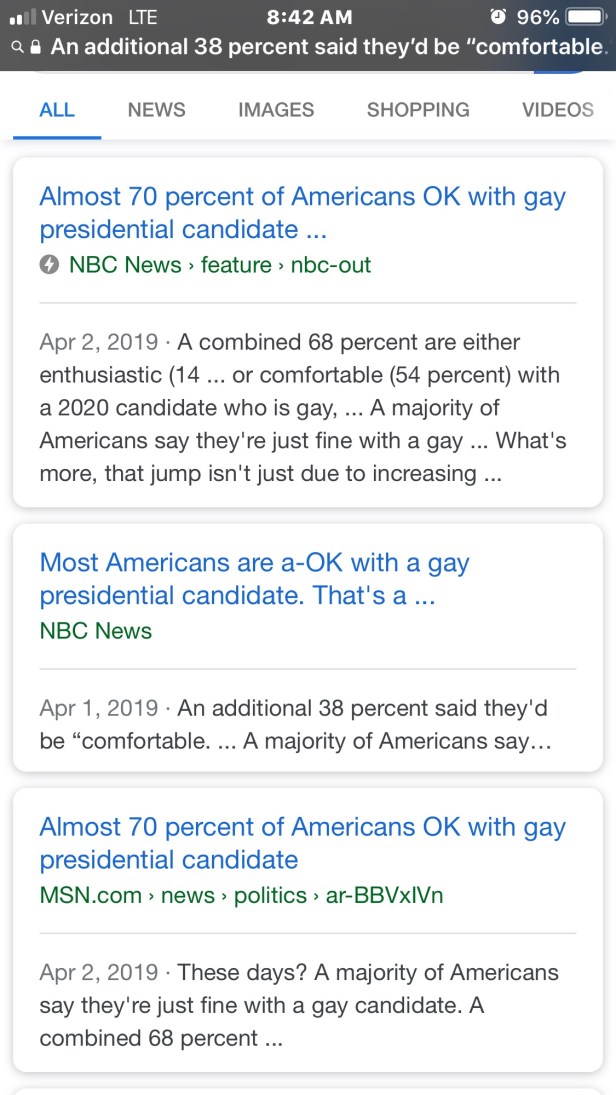Tap the battery icon in status bar
616x1095 pixels.
click(586, 17)
